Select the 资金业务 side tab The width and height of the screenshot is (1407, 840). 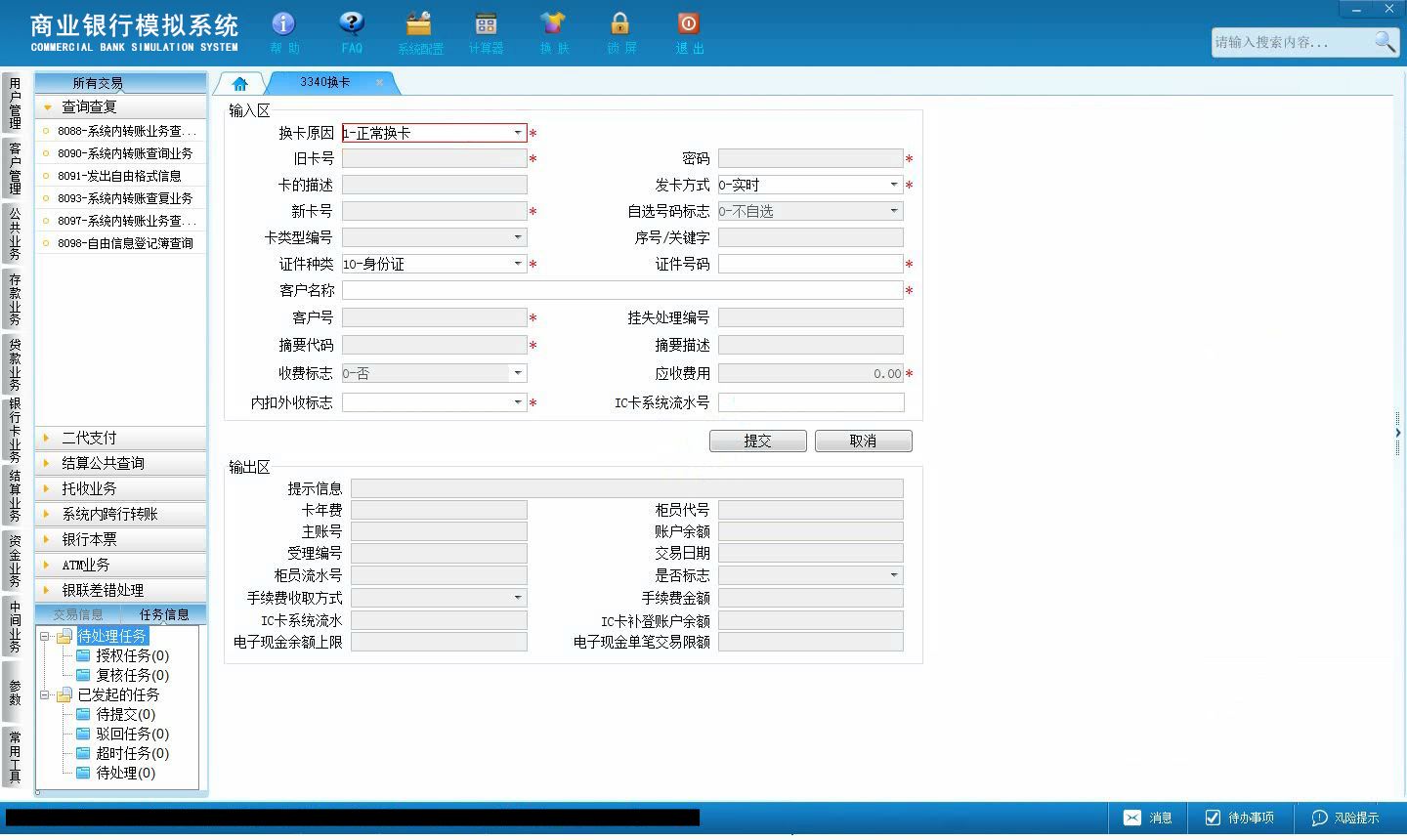[x=15, y=561]
